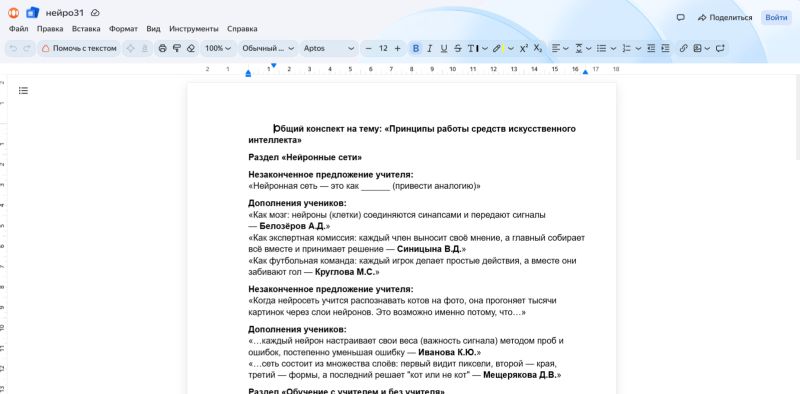This screenshot has height=394, width=800.
Task: Click the Войти sign-in button
Action: (776, 17)
